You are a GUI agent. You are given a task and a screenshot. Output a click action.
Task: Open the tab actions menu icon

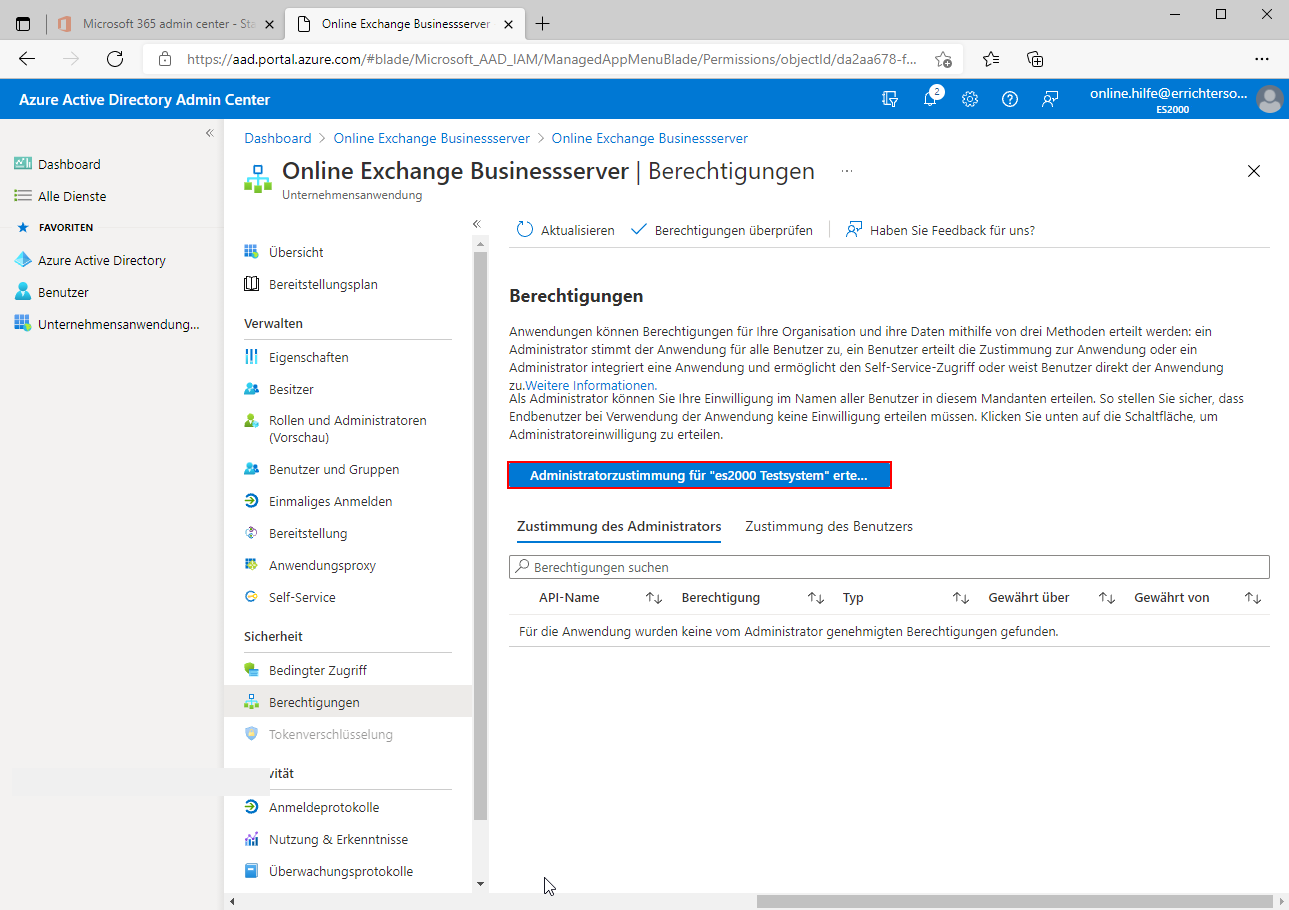coord(23,23)
